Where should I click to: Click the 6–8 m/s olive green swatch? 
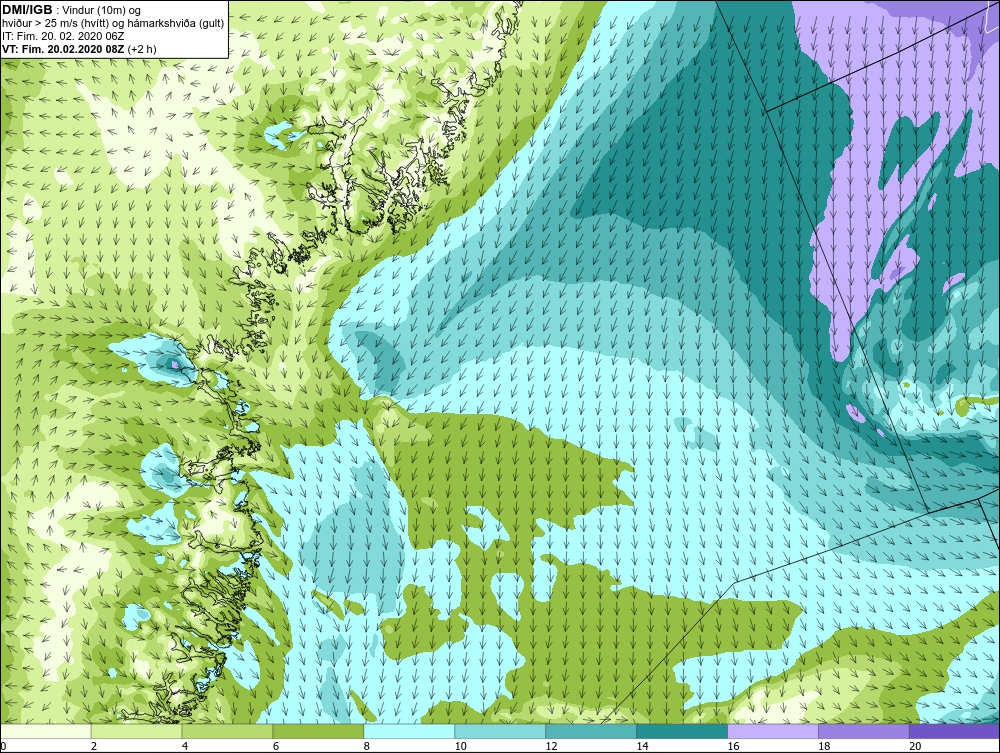click(318, 731)
